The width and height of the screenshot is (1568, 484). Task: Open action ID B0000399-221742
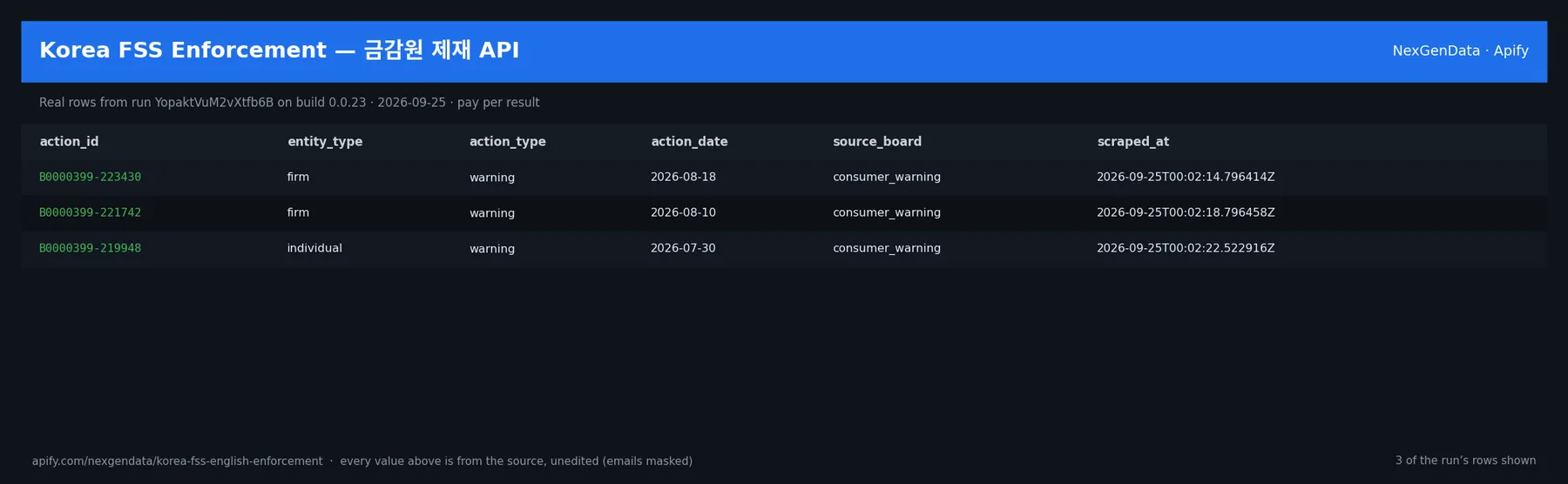coord(90,212)
